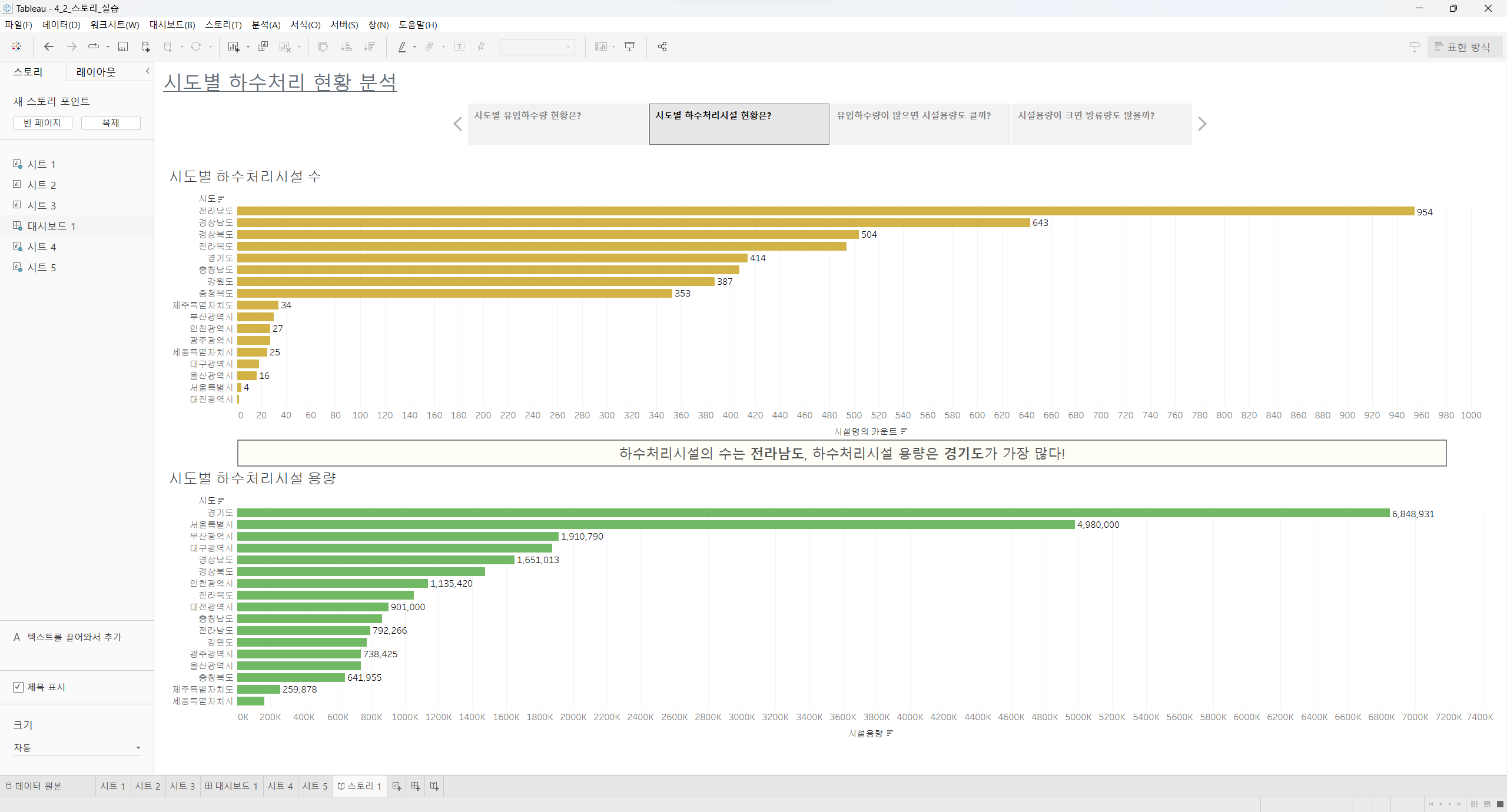Click the 빈 페이지 button

pos(42,123)
